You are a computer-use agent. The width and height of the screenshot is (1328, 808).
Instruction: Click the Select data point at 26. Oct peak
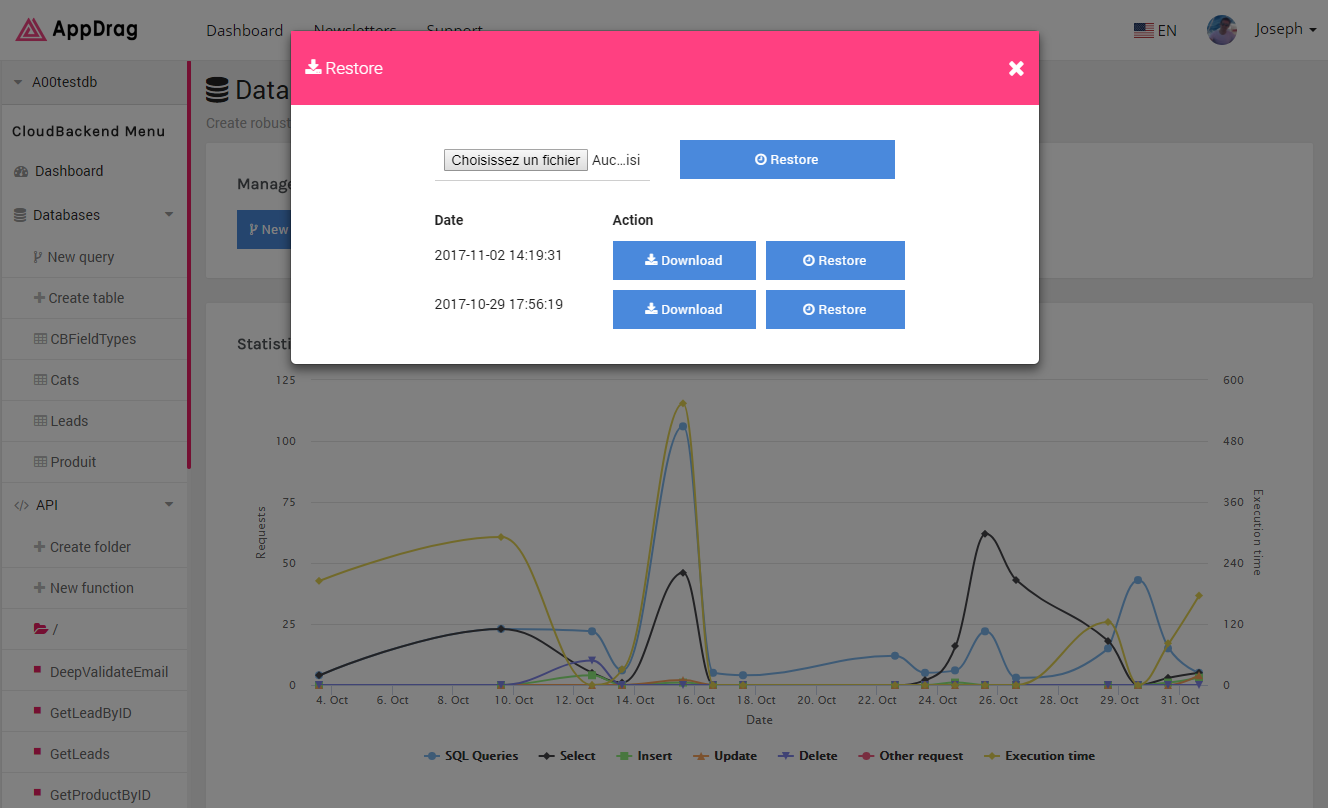point(985,534)
